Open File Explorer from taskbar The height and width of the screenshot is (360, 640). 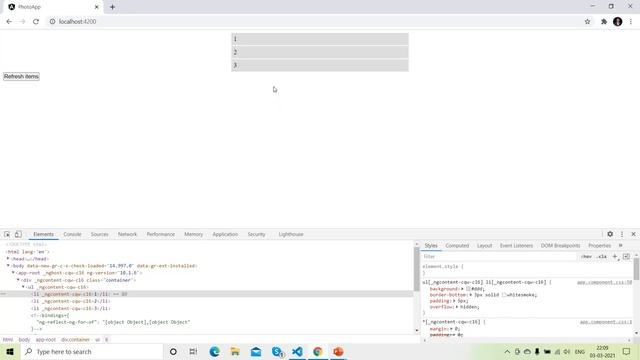click(235, 351)
